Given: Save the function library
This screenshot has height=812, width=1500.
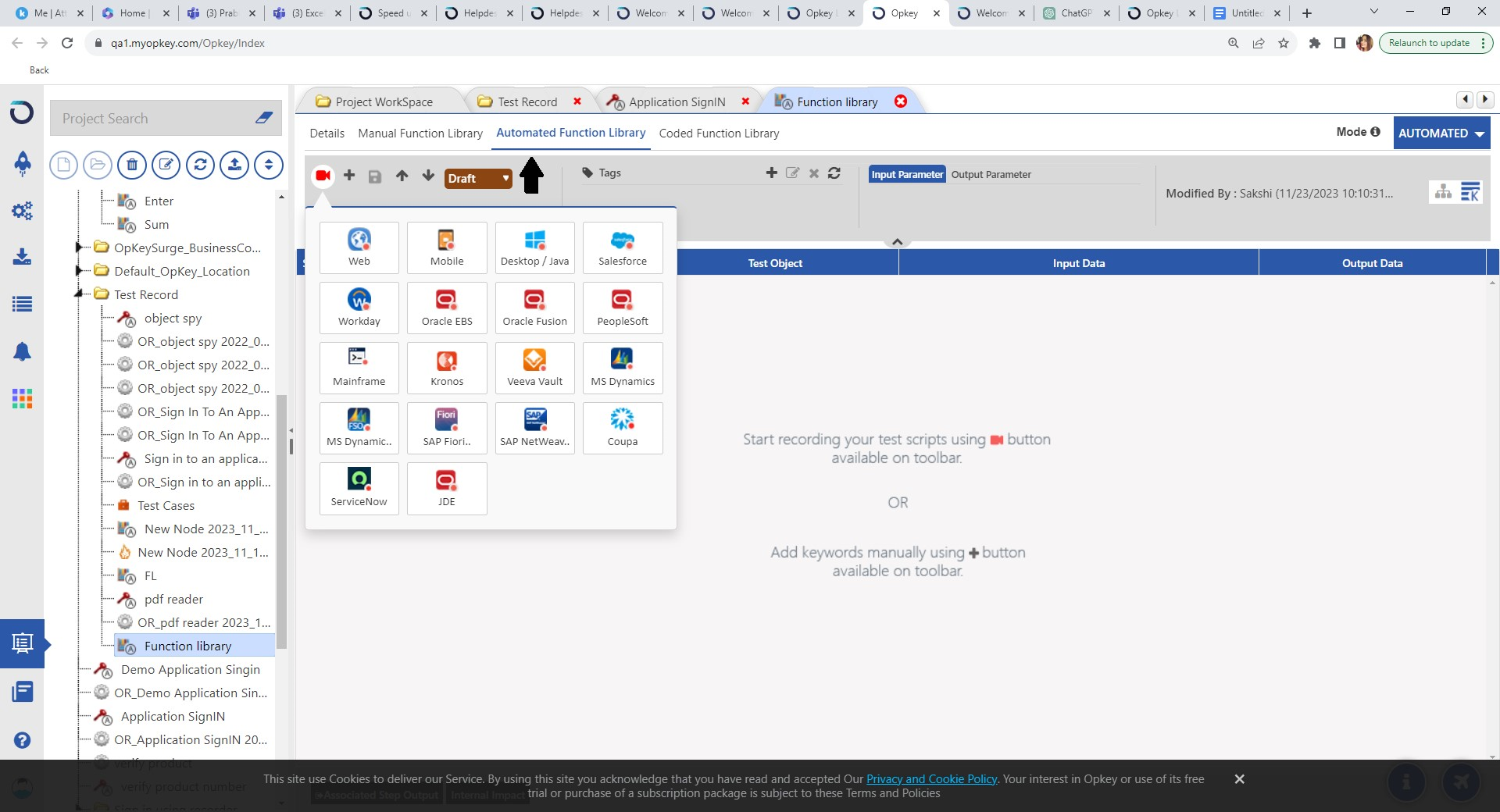Looking at the screenshot, I should (375, 176).
